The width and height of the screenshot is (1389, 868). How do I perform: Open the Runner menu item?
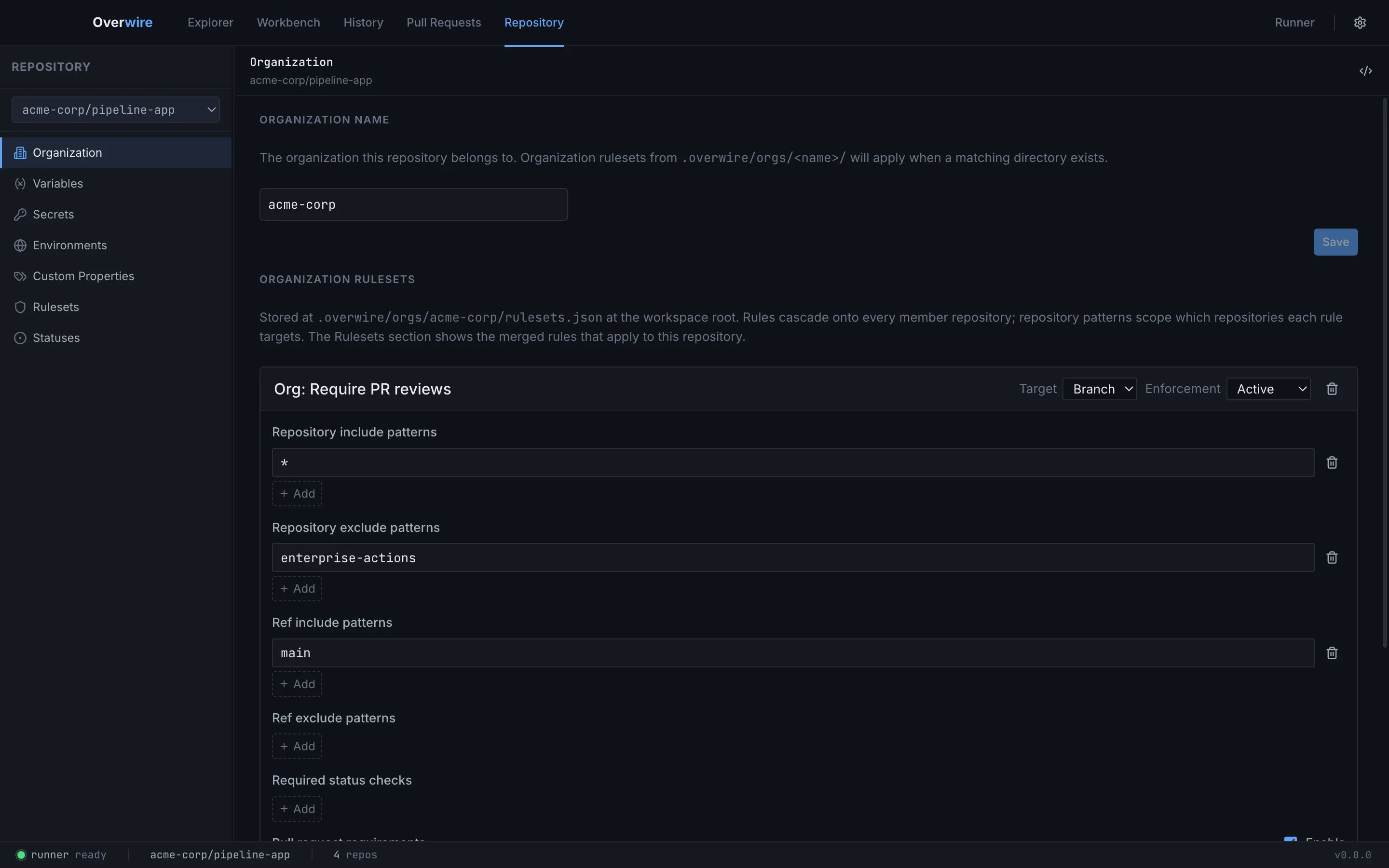point(1294,22)
